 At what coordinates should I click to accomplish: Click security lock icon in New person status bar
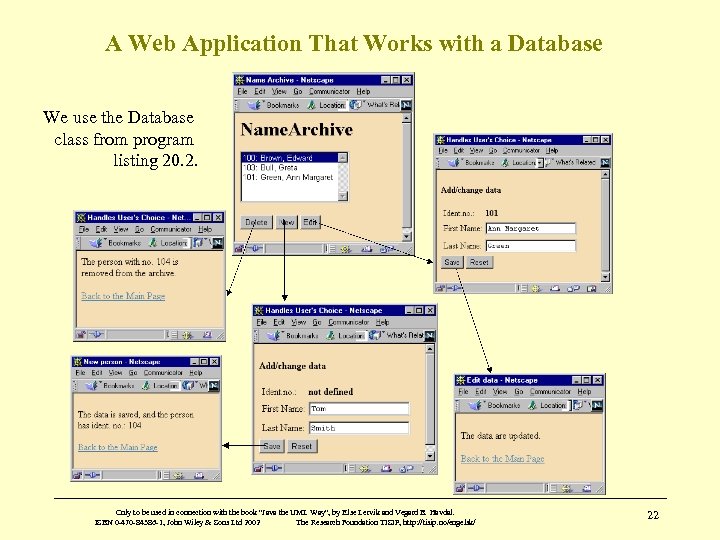click(x=77, y=475)
